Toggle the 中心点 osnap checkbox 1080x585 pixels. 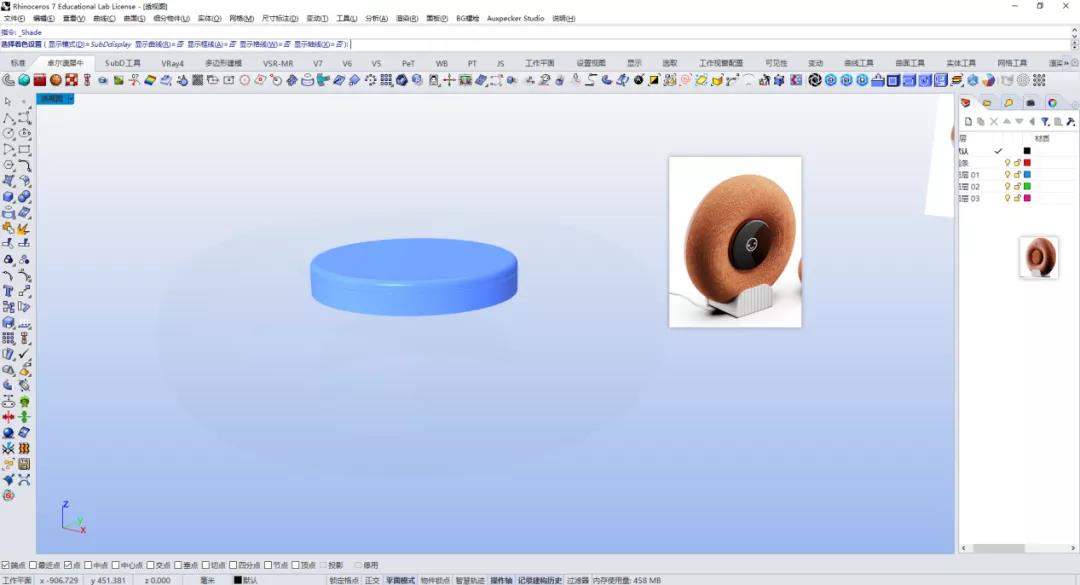point(116,565)
